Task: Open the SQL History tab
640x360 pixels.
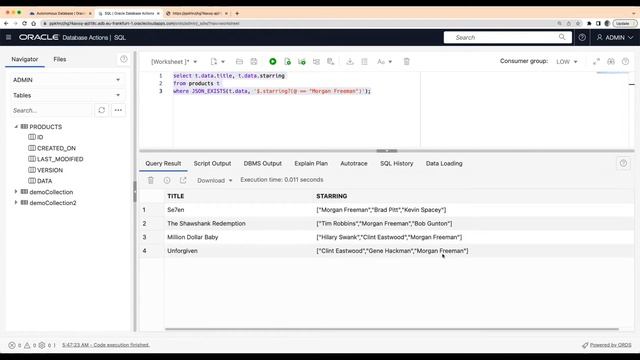Action: 397,163
